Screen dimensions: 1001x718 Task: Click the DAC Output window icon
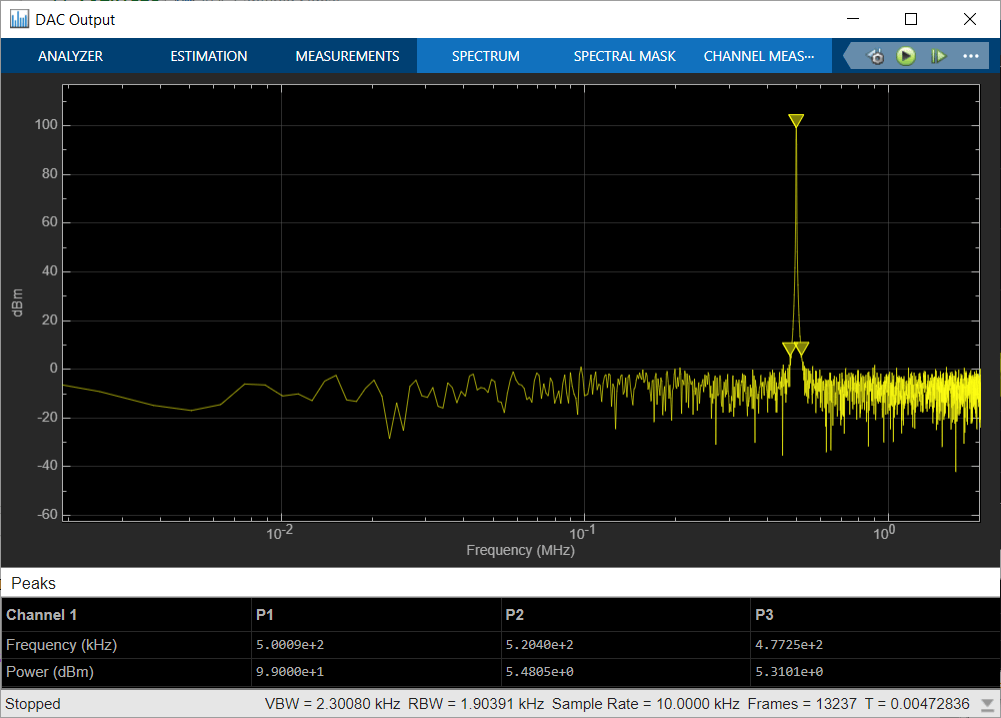[19, 19]
